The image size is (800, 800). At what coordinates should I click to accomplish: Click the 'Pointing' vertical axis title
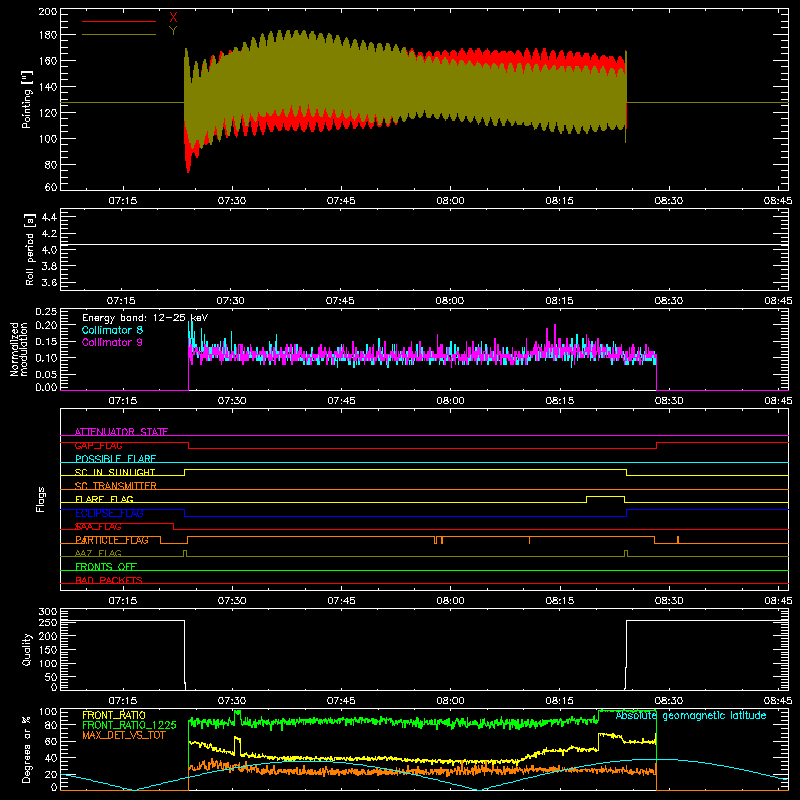[27, 99]
